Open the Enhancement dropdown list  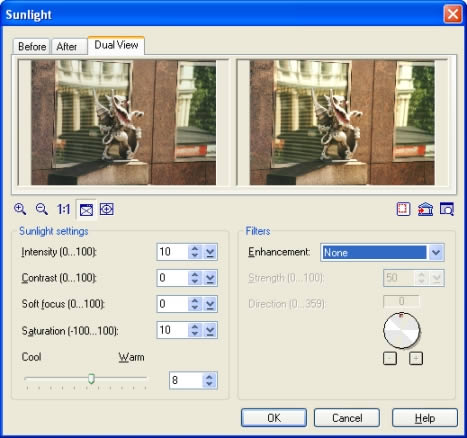tap(436, 252)
